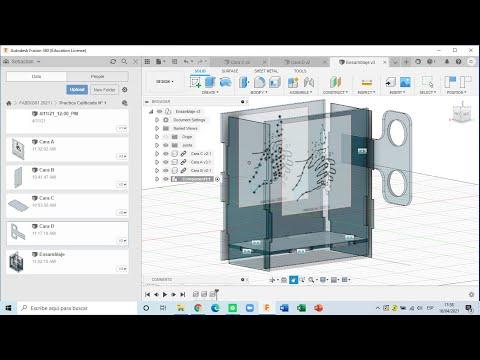The image size is (480, 360).
Task: Click the Redo arrow
Action: (x=200, y=61)
